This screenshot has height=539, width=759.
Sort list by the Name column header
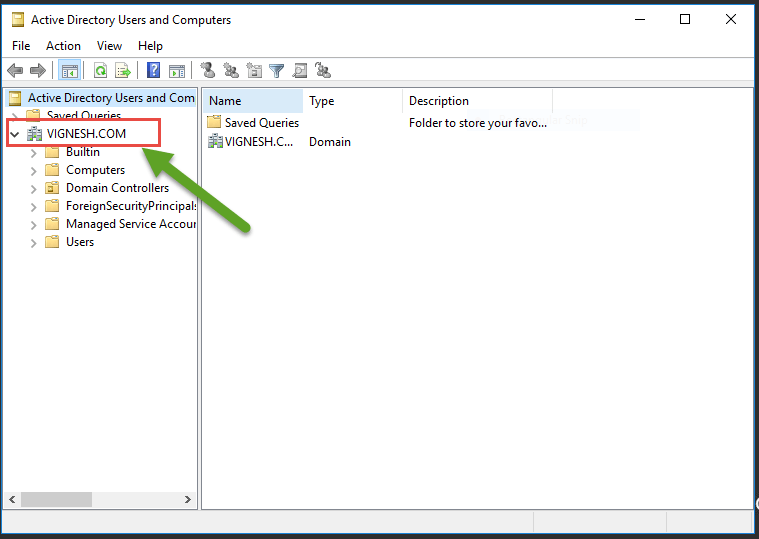coord(252,101)
